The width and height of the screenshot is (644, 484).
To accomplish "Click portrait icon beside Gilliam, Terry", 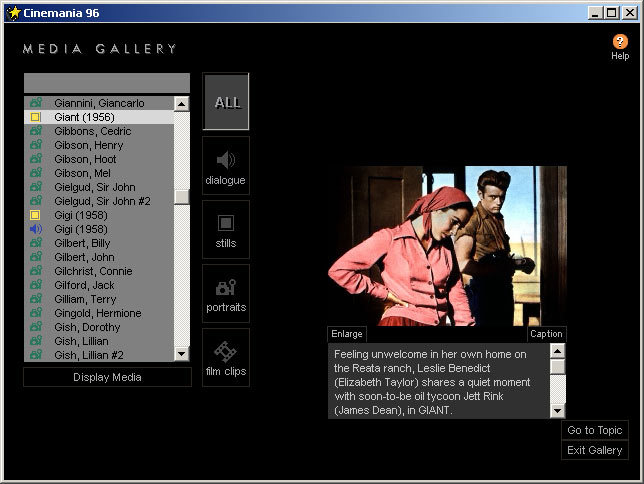I will (x=36, y=299).
